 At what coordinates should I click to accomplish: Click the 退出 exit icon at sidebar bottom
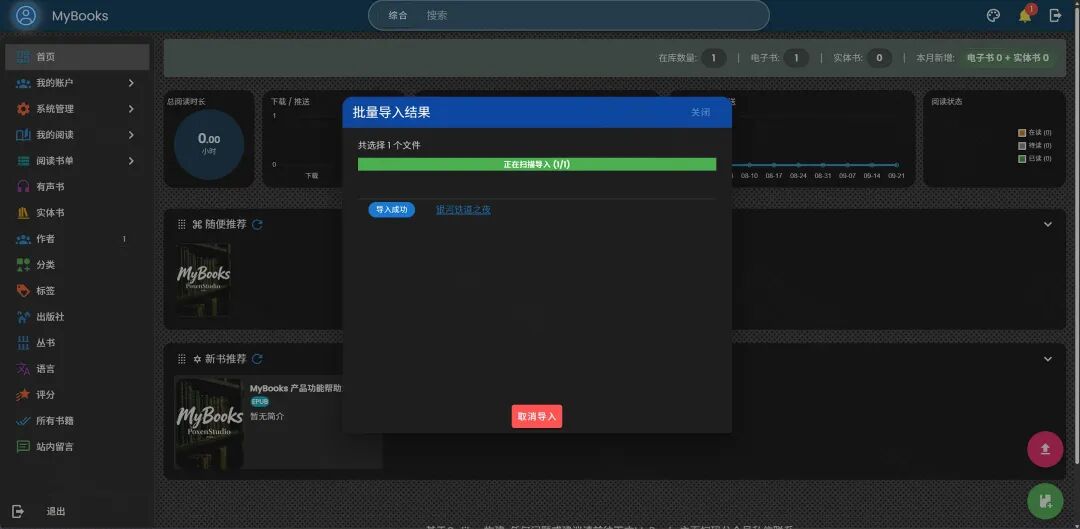pos(19,511)
